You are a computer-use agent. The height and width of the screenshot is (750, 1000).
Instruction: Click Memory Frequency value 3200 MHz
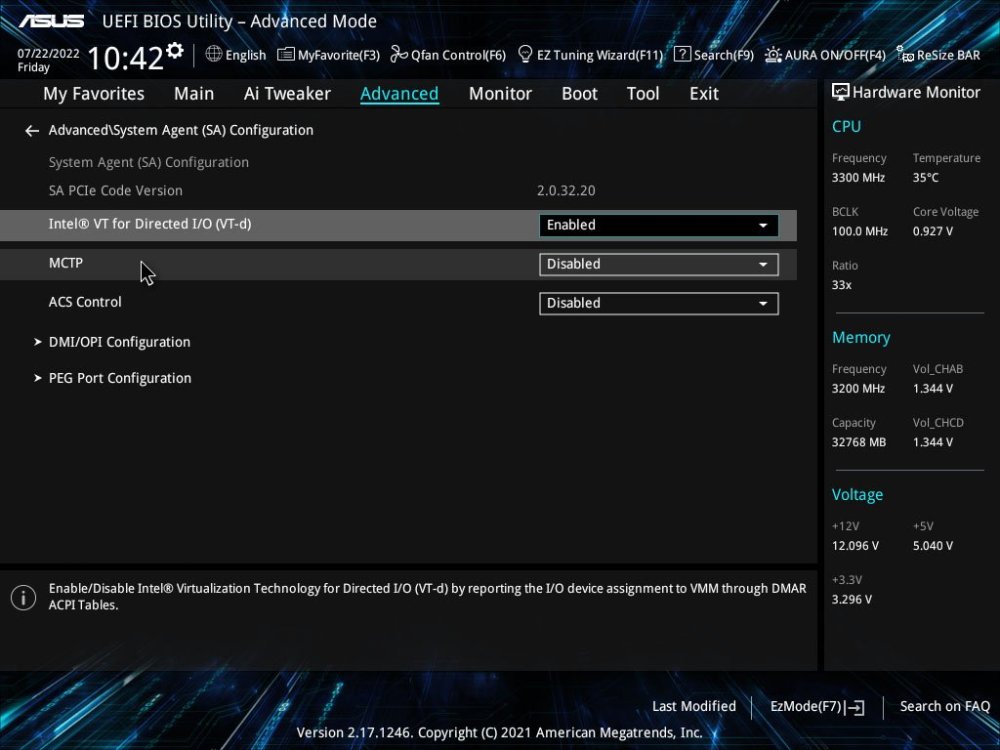pos(858,389)
